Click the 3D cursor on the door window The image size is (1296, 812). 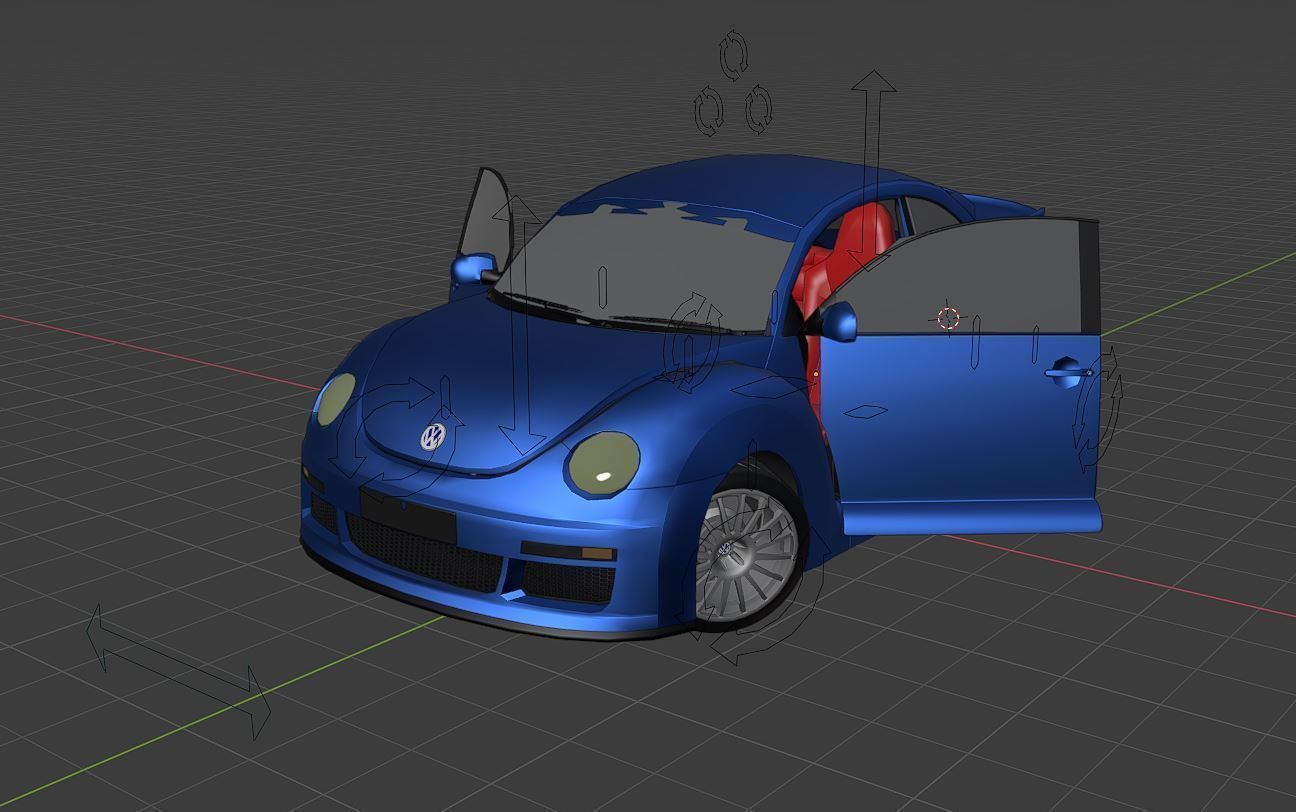(948, 319)
